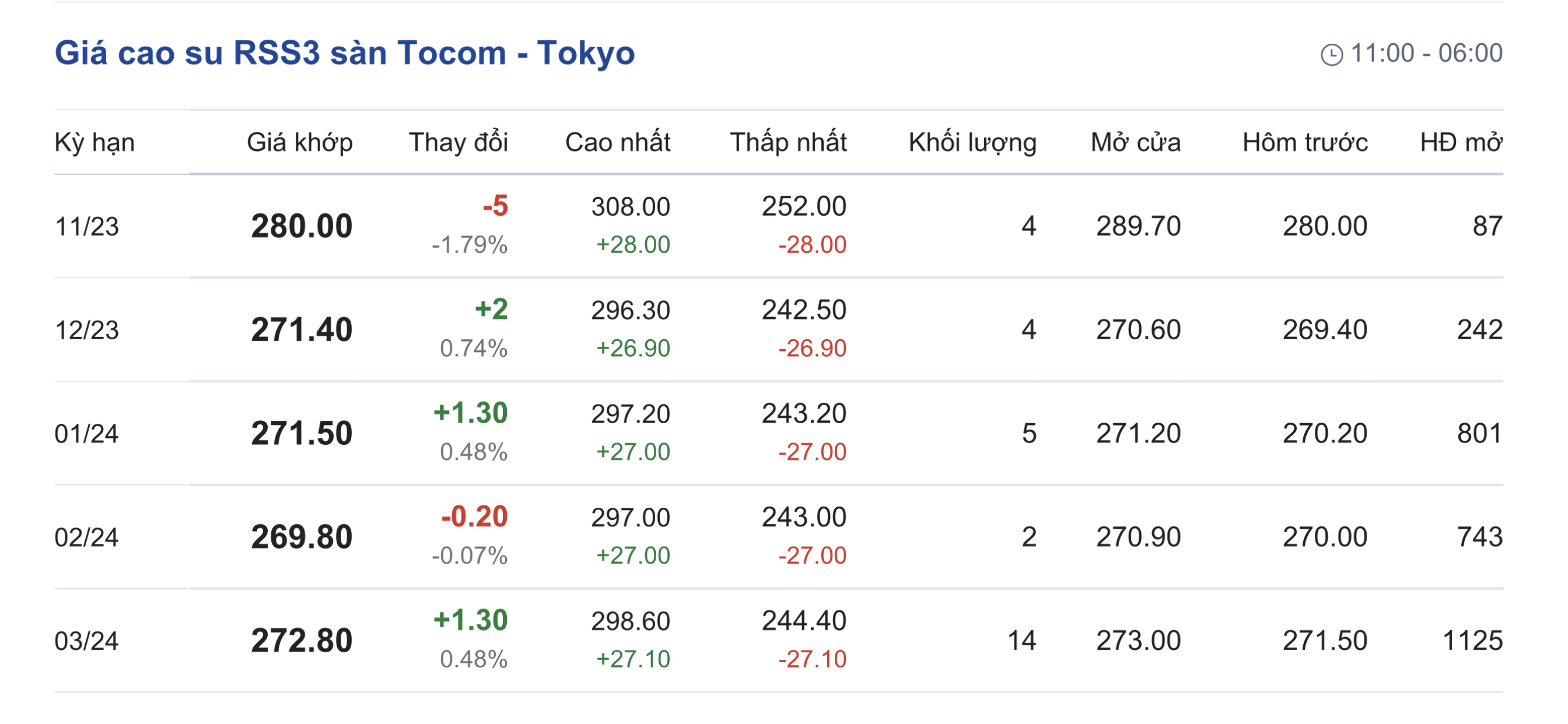Click the HĐ mở column header
Screen dimensions: 1568x724
pos(1460,142)
